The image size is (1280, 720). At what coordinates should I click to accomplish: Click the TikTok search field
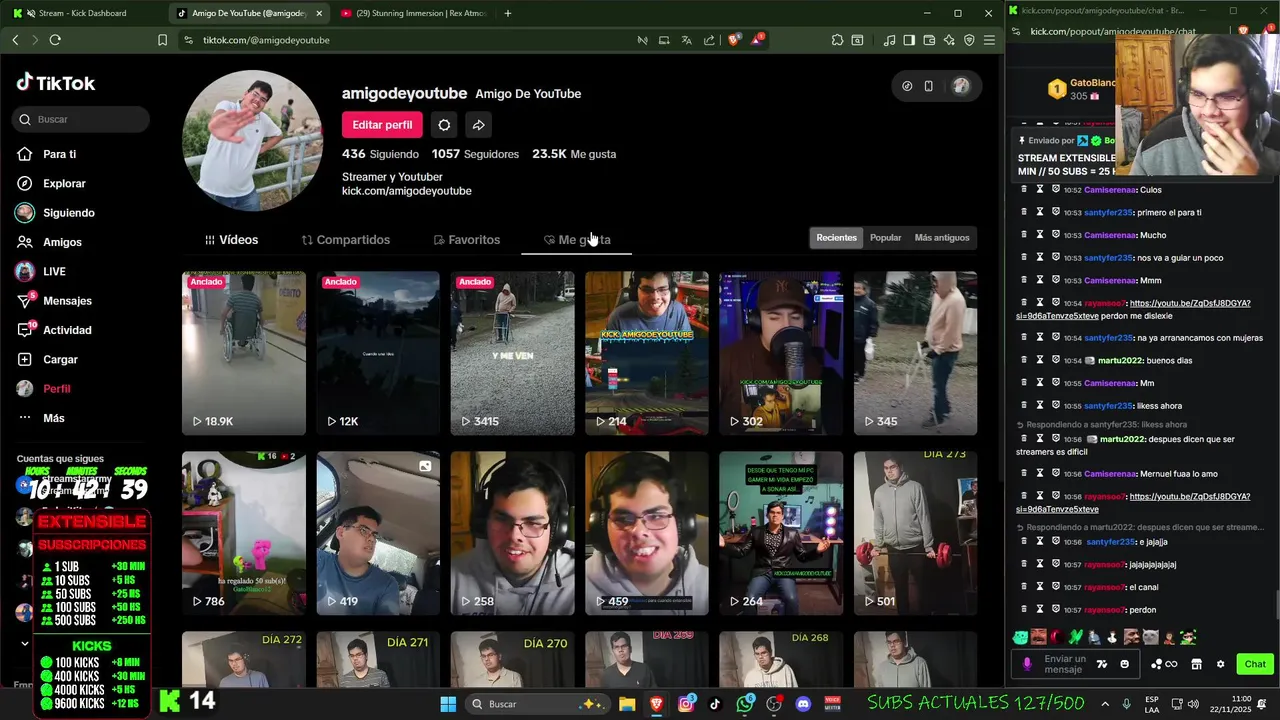(x=82, y=119)
